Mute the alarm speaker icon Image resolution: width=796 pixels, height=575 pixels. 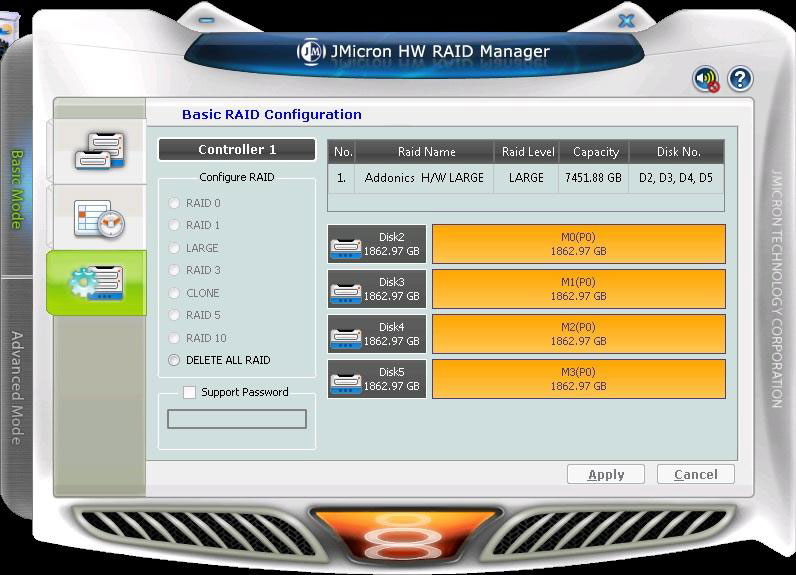coord(706,79)
